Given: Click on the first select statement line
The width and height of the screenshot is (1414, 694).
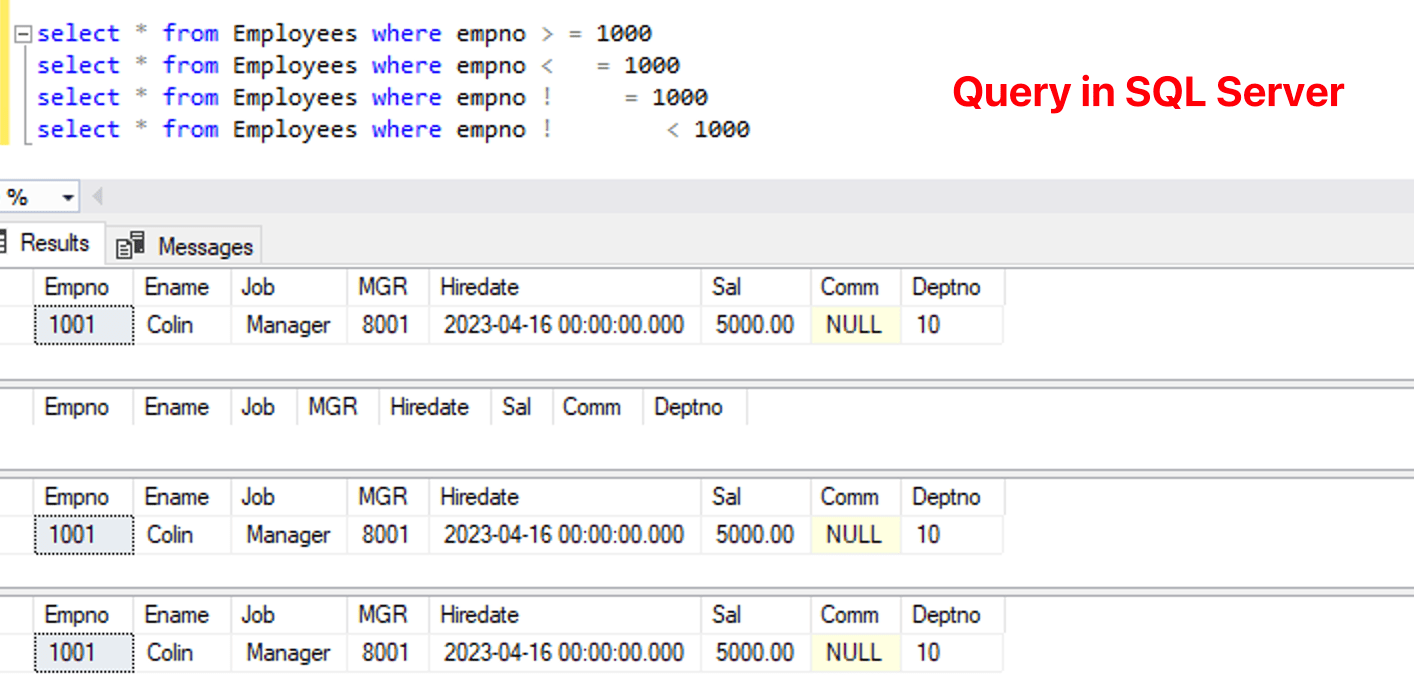Looking at the screenshot, I should (300, 32).
